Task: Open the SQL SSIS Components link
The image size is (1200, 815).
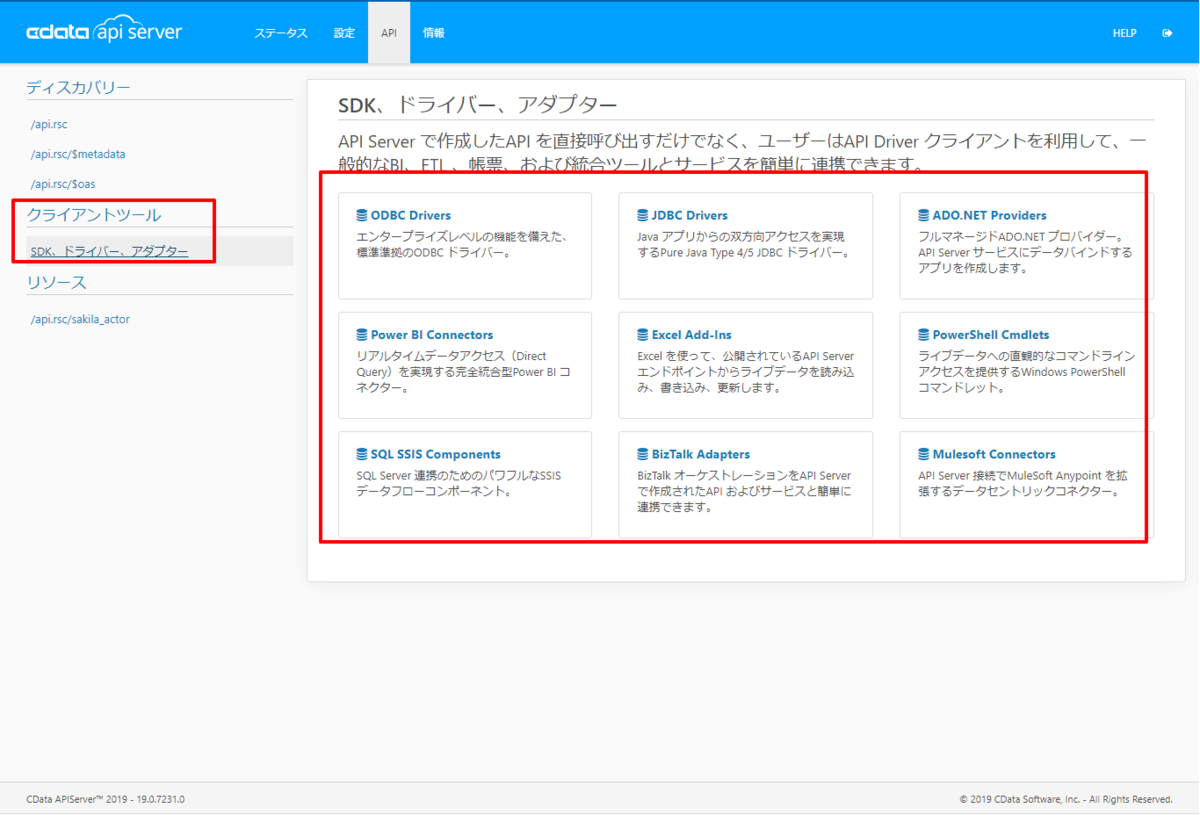Action: [x=436, y=454]
